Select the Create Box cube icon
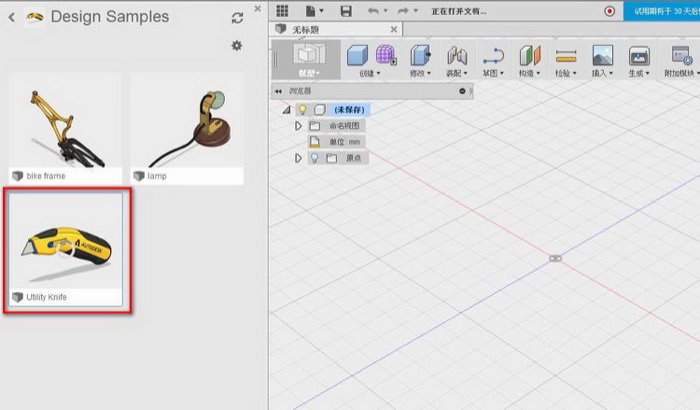The height and width of the screenshot is (410, 700). coord(357,55)
